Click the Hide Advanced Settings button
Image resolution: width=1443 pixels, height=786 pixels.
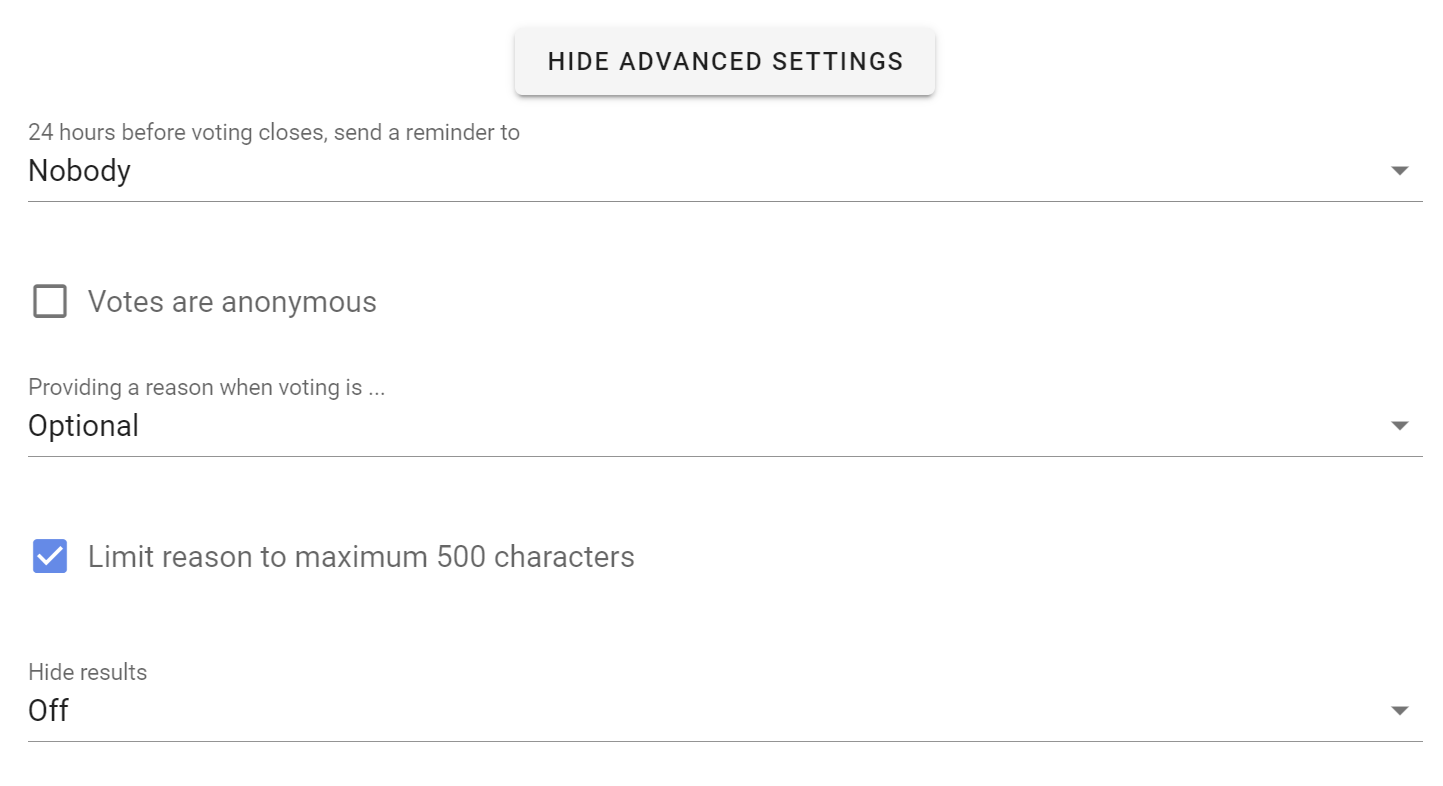[x=724, y=61]
